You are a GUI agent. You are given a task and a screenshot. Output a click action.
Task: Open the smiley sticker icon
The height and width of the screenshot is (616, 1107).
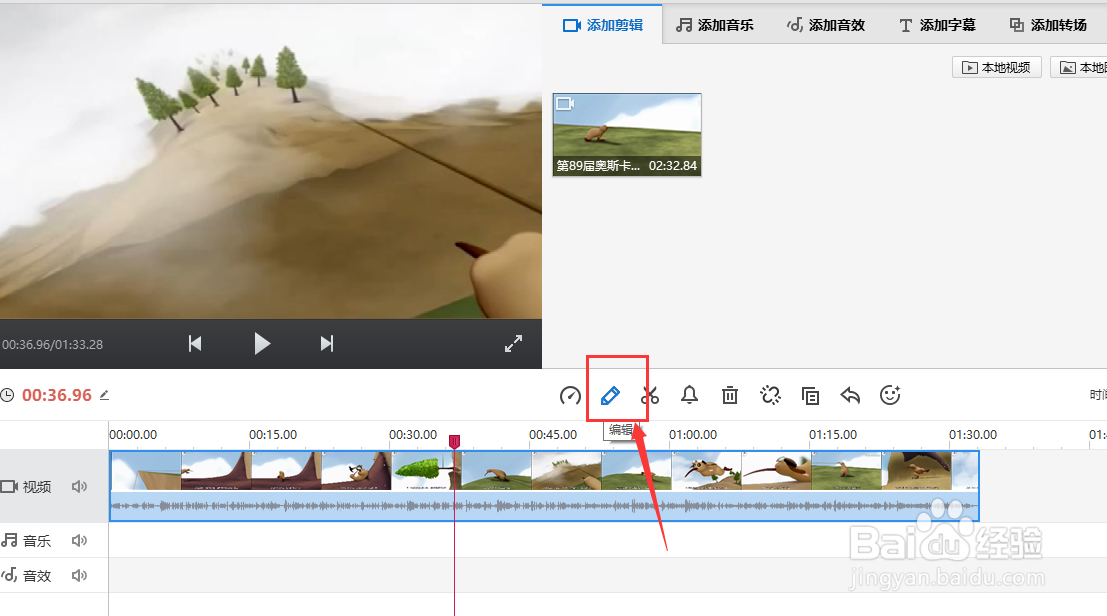point(890,395)
